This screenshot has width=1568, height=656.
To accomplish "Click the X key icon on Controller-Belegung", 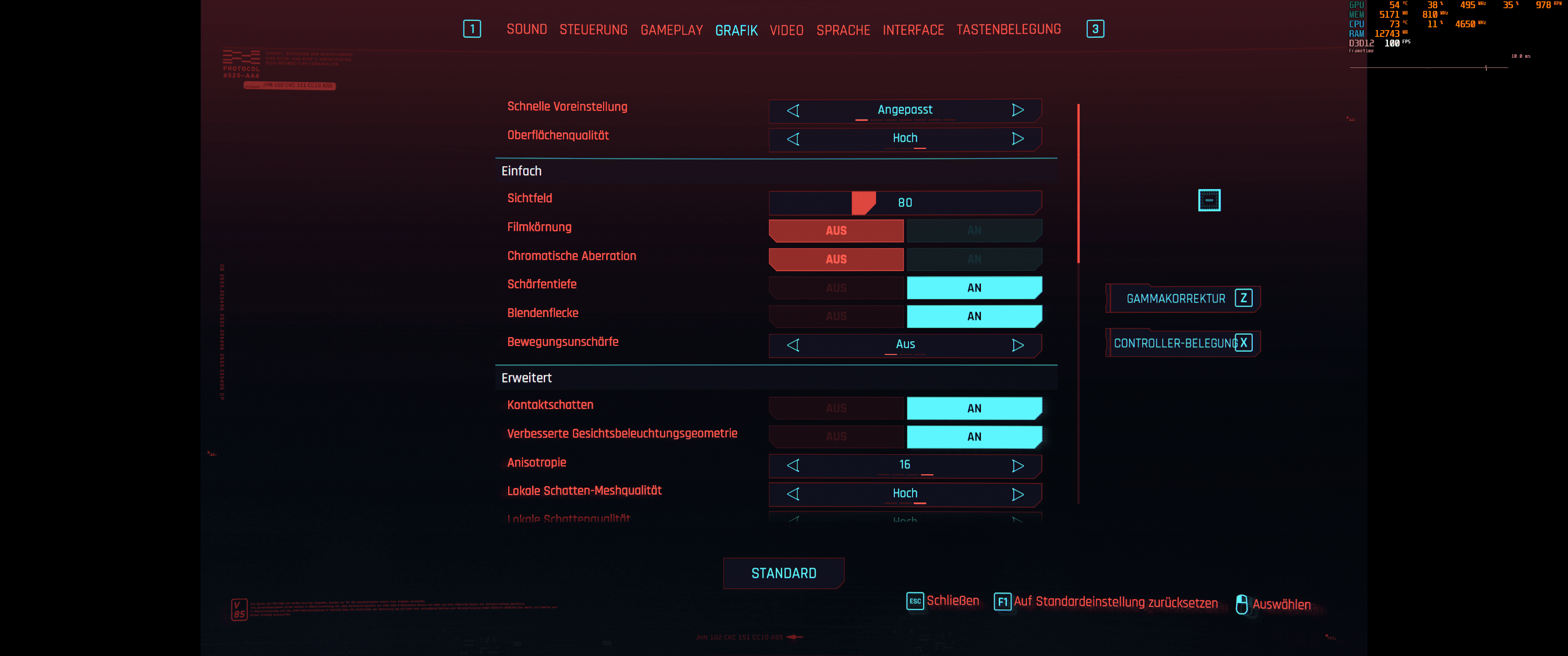I will (x=1243, y=343).
